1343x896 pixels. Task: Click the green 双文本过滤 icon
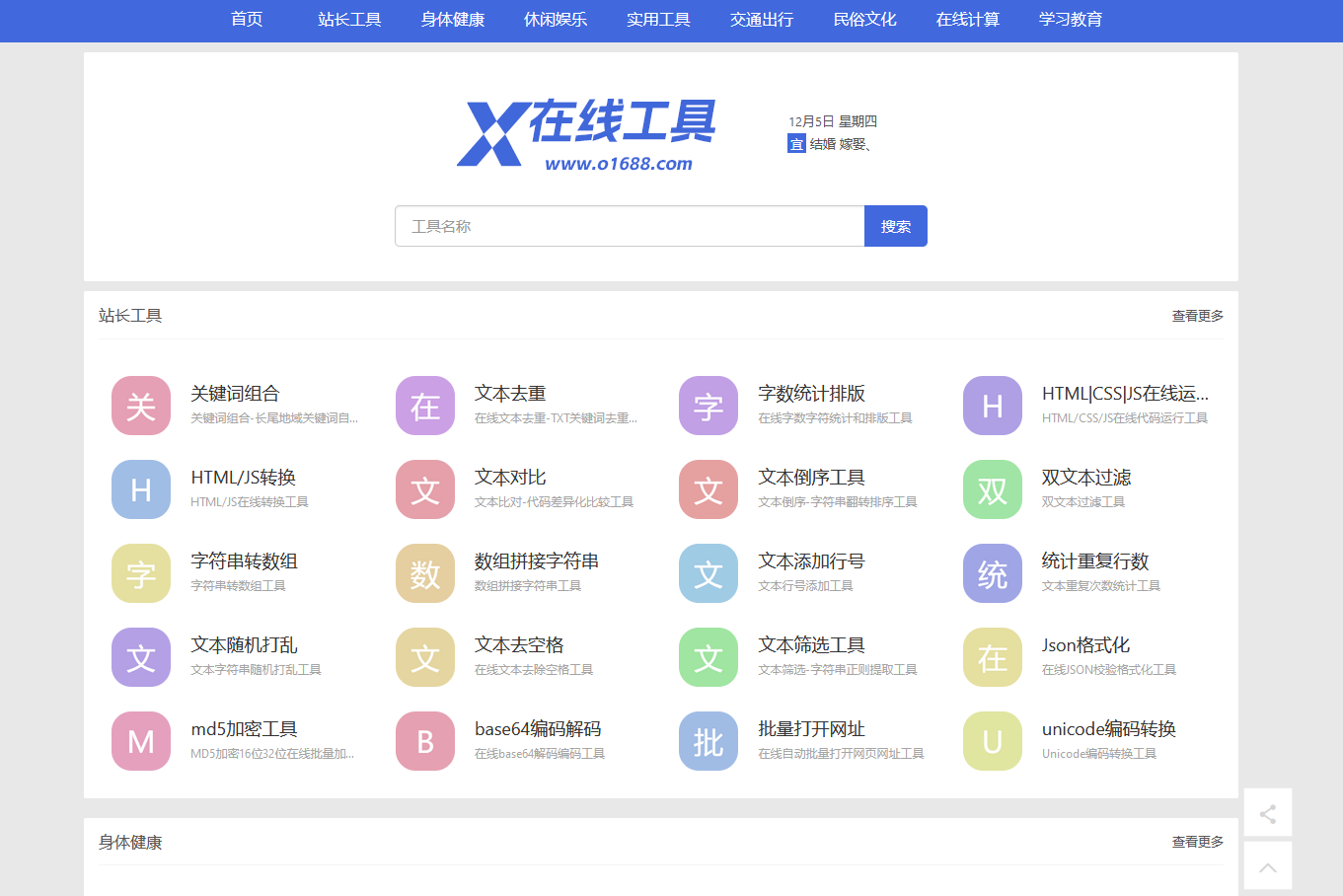tap(993, 489)
